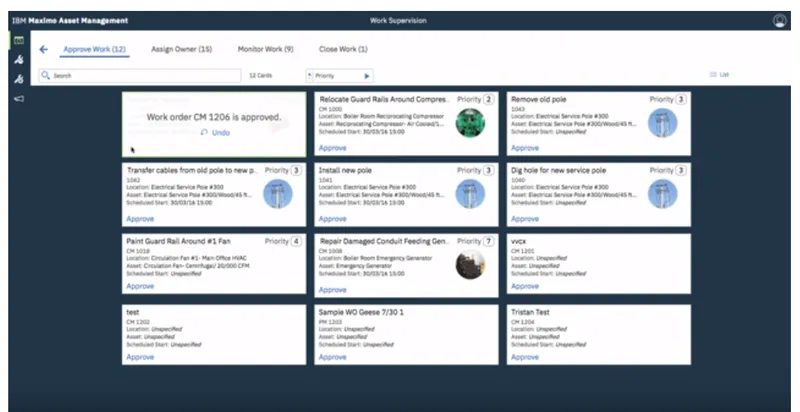Open Paint Guard Rail Around #1 Fan title
This screenshot has width=800, height=412.
pyautogui.click(x=178, y=241)
